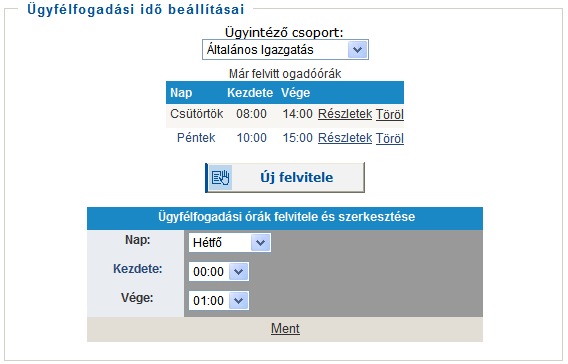
Task: Open the Ügyintéző csoport dropdown
Action: (285, 50)
